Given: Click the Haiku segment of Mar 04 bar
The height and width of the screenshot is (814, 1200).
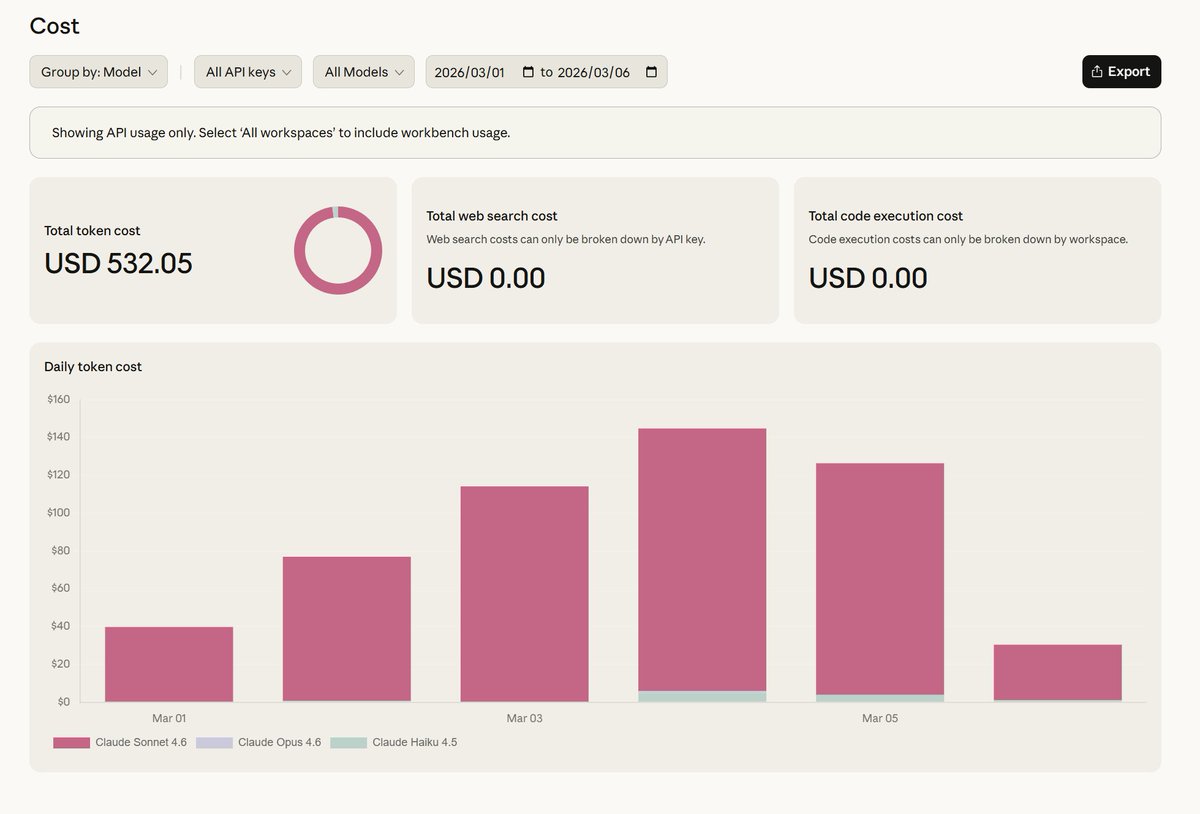Looking at the screenshot, I should 702,696.
